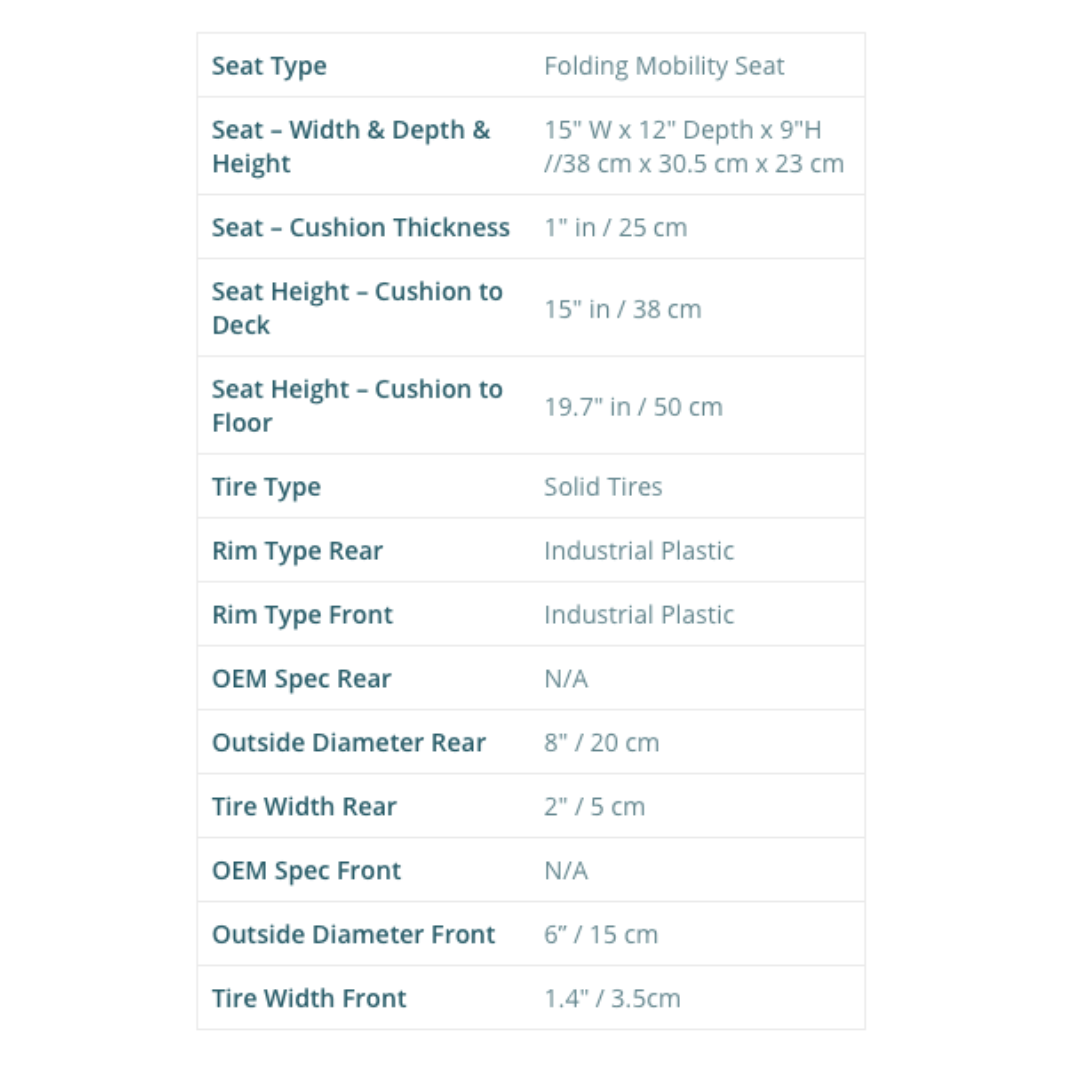This screenshot has height=1080, width=1080.
Task: Select the Solid Tires value
Action: click(603, 487)
